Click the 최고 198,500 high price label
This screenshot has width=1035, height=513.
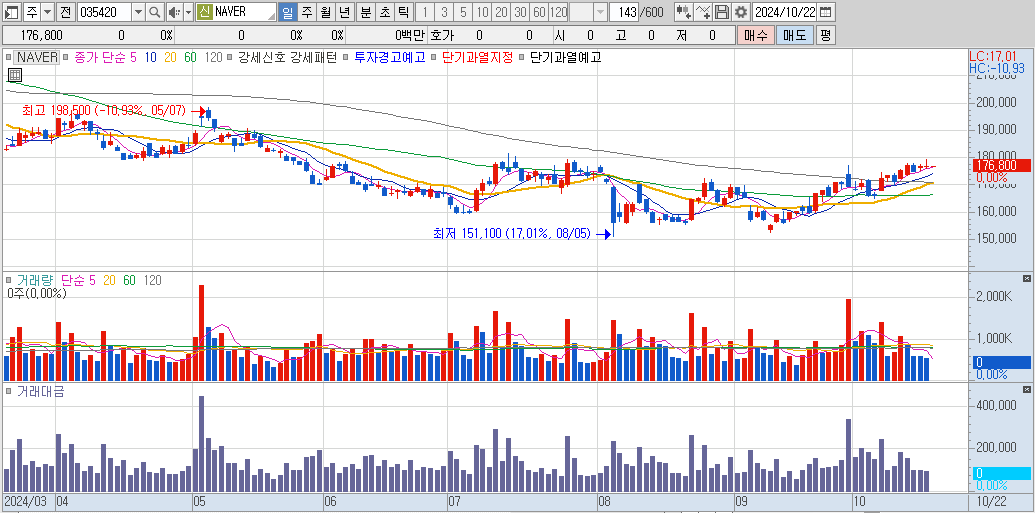pos(106,109)
